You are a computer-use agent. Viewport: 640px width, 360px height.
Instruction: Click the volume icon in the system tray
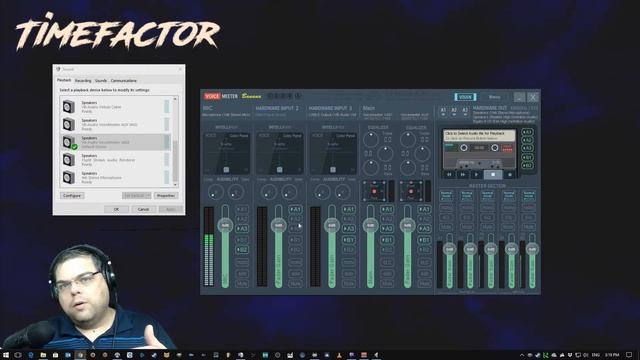[586, 355]
